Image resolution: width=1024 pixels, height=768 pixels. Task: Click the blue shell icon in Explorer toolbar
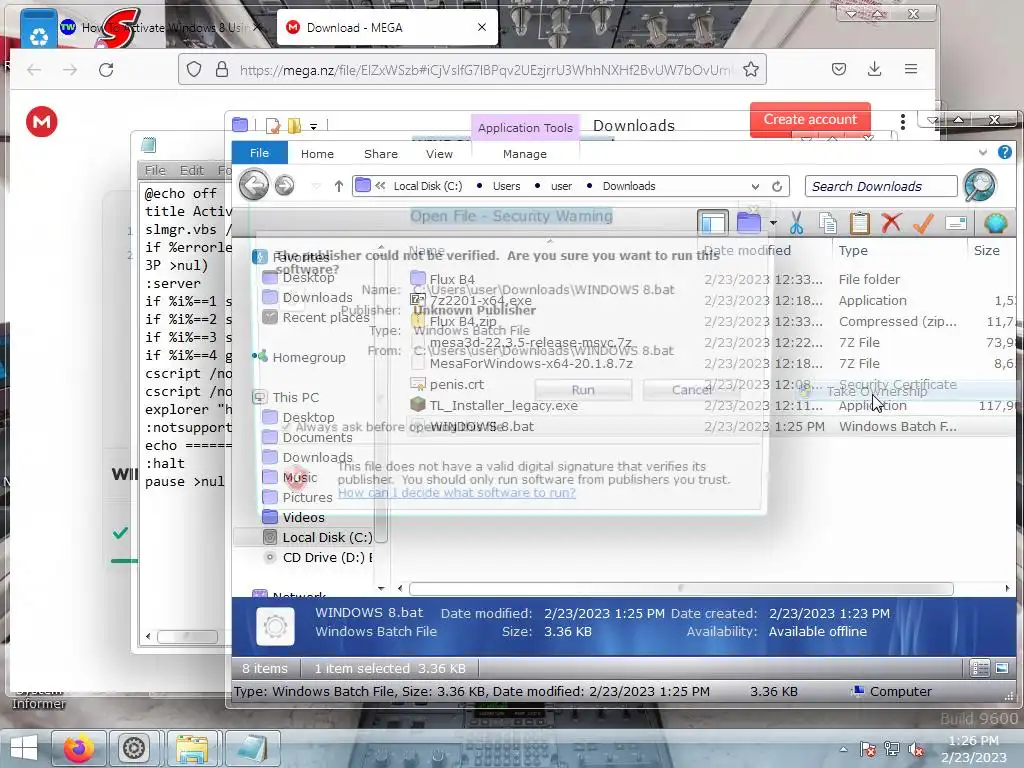(995, 223)
